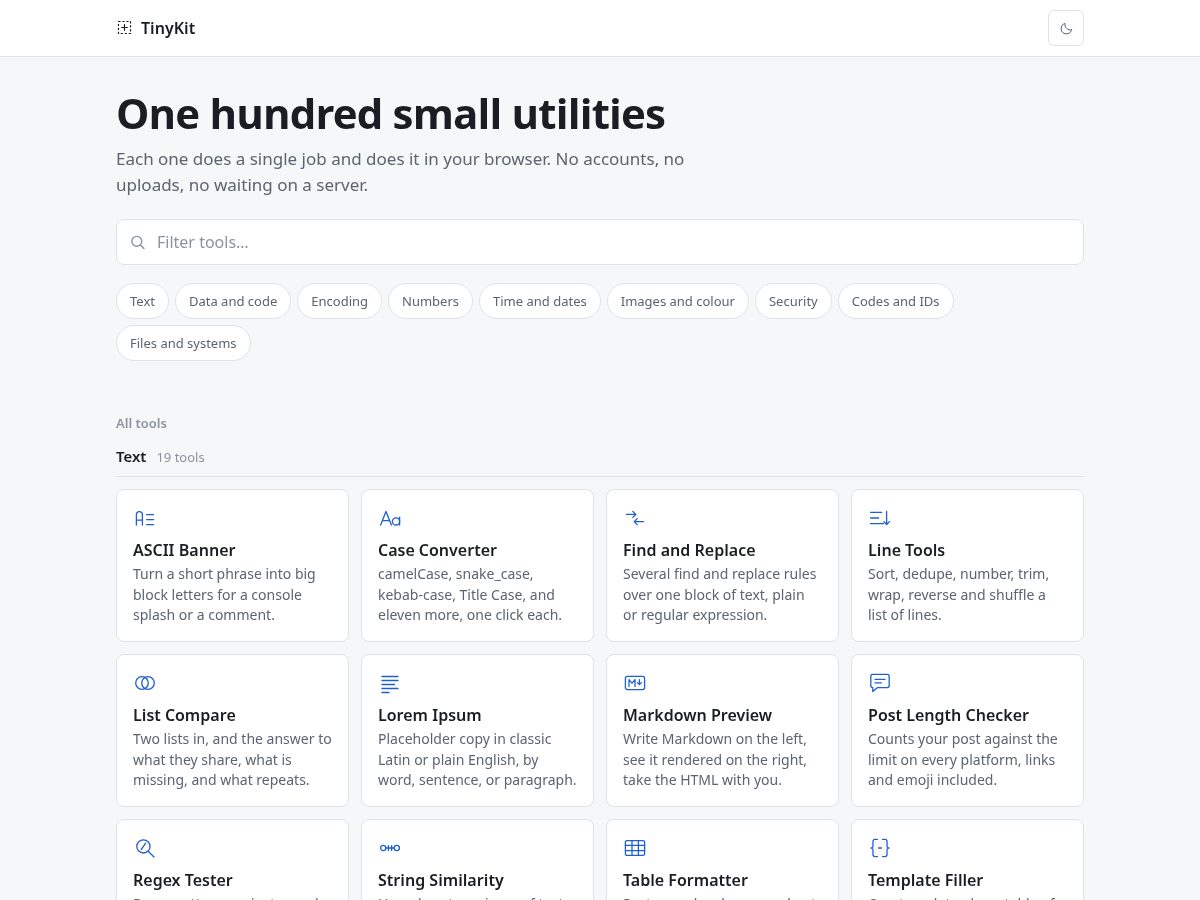The image size is (1200, 900).
Task: Select the Numbers category chip
Action: [x=430, y=301]
